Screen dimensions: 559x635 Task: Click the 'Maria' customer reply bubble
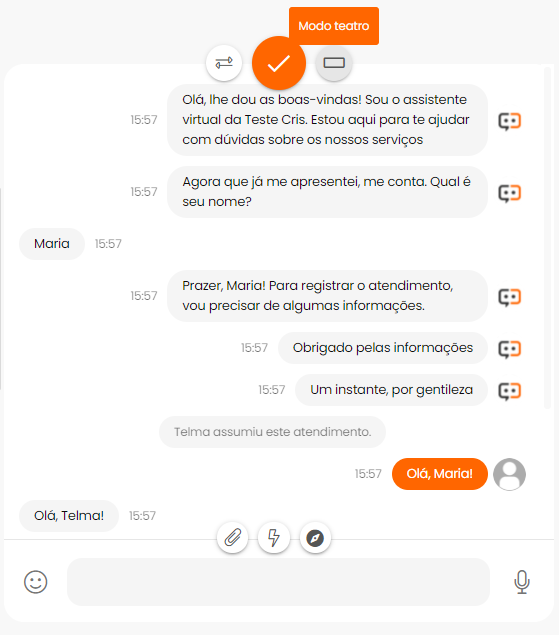tap(52, 244)
